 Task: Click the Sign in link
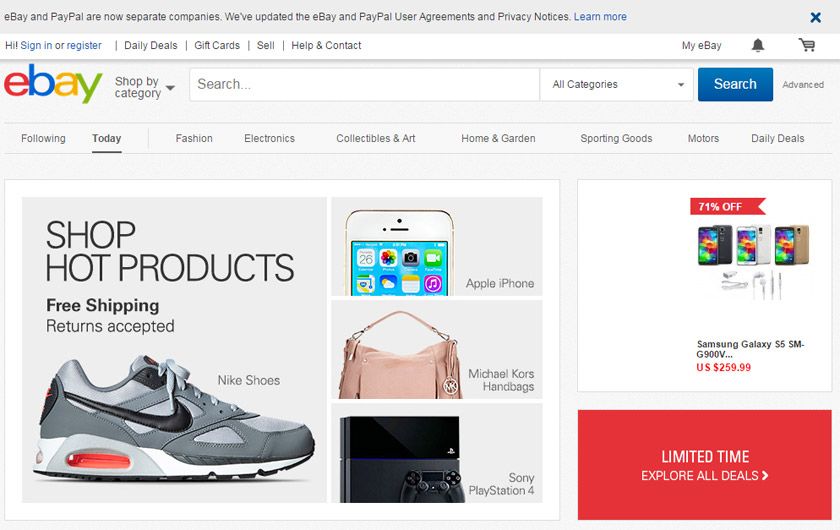pyautogui.click(x=36, y=46)
